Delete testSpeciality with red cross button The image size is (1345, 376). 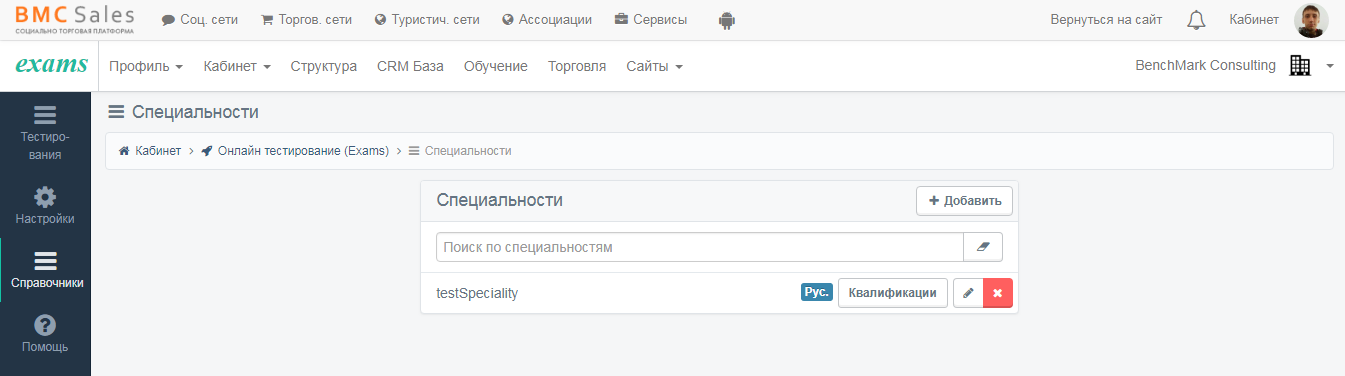(x=998, y=293)
